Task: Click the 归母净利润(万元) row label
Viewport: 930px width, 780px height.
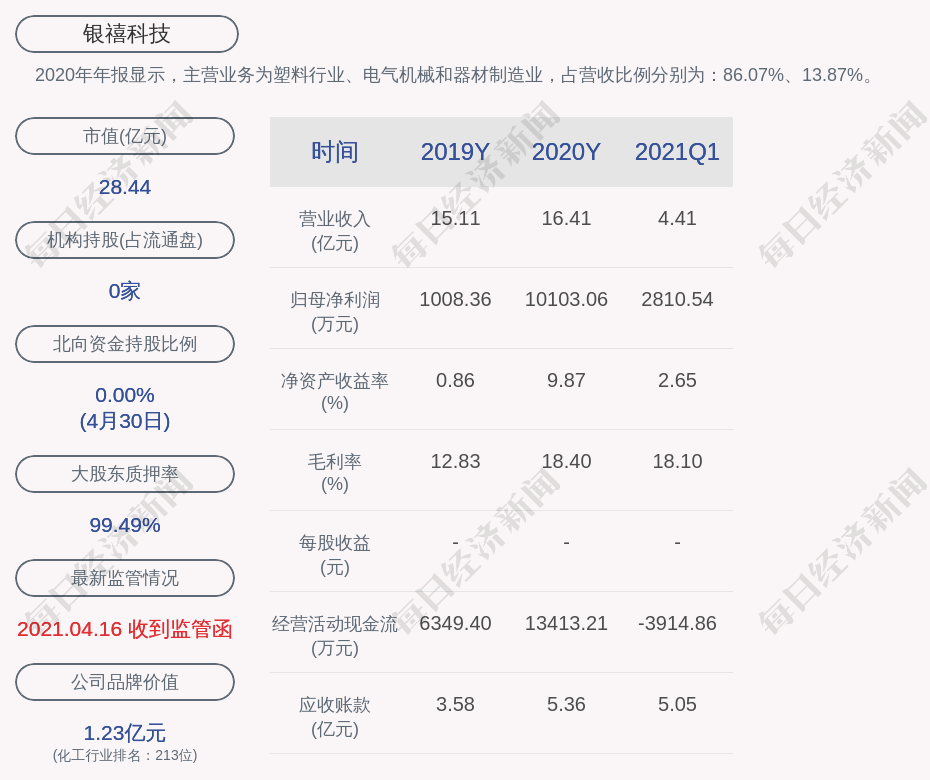Action: (x=335, y=312)
